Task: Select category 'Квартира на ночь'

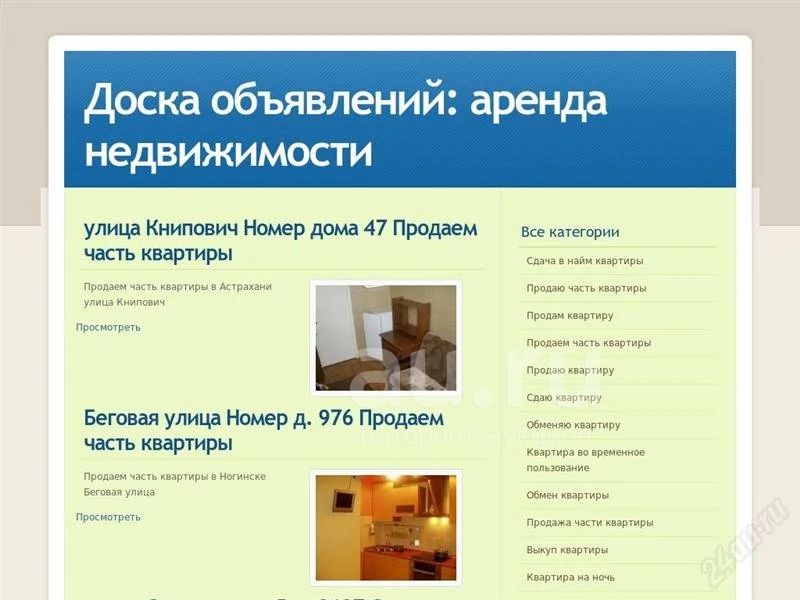Action: (x=571, y=578)
